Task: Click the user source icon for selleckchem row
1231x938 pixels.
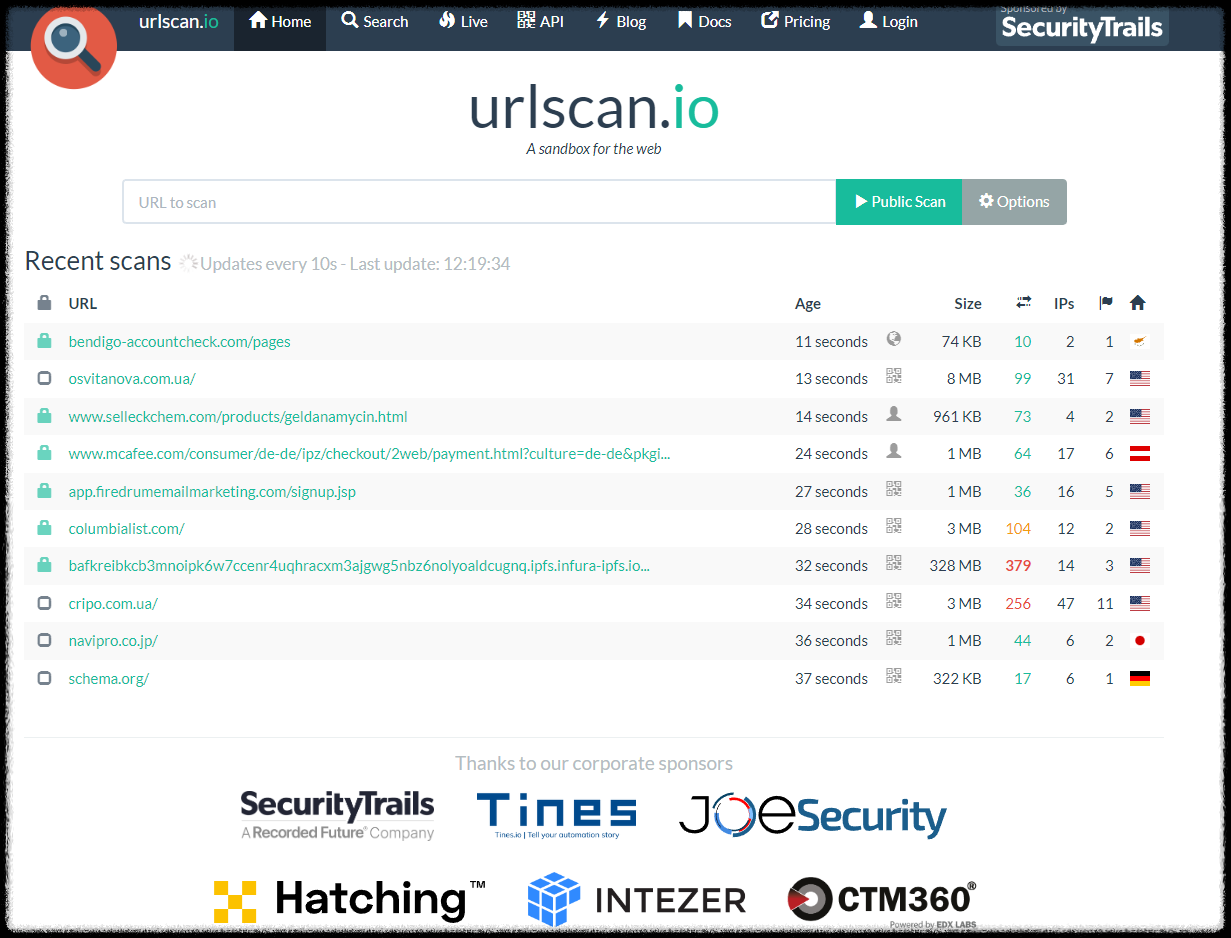Action: (x=894, y=414)
